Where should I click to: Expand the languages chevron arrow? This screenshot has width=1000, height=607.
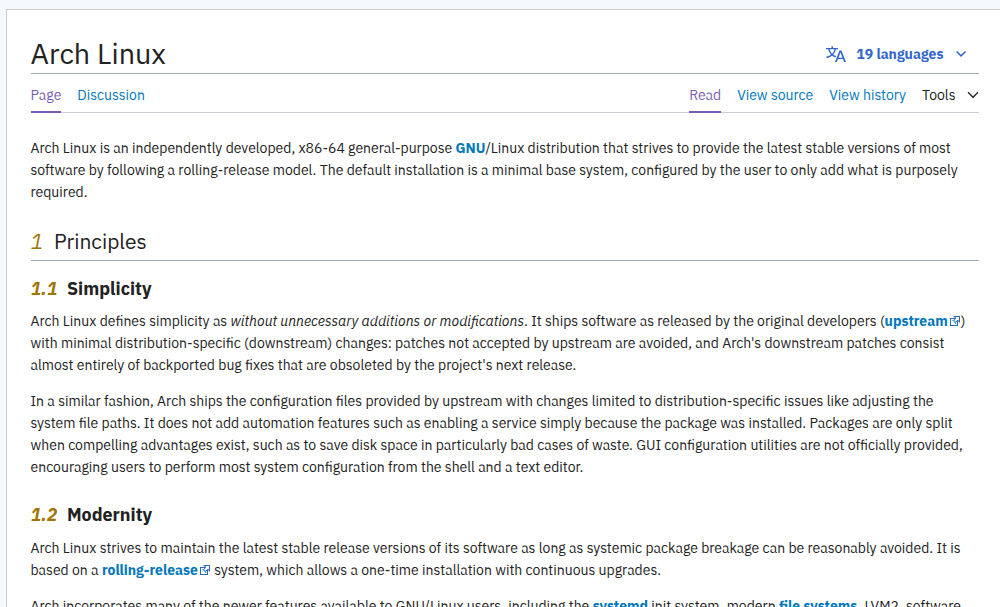pos(961,54)
